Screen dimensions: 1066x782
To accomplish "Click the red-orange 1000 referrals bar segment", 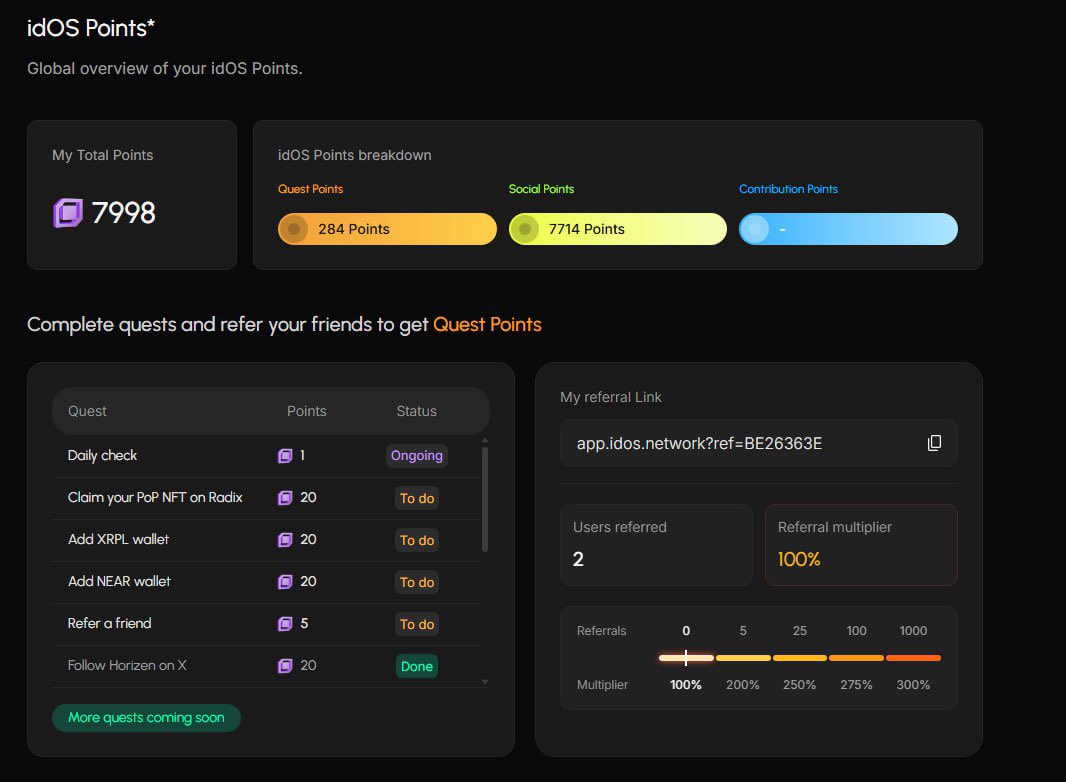I will click(x=913, y=658).
